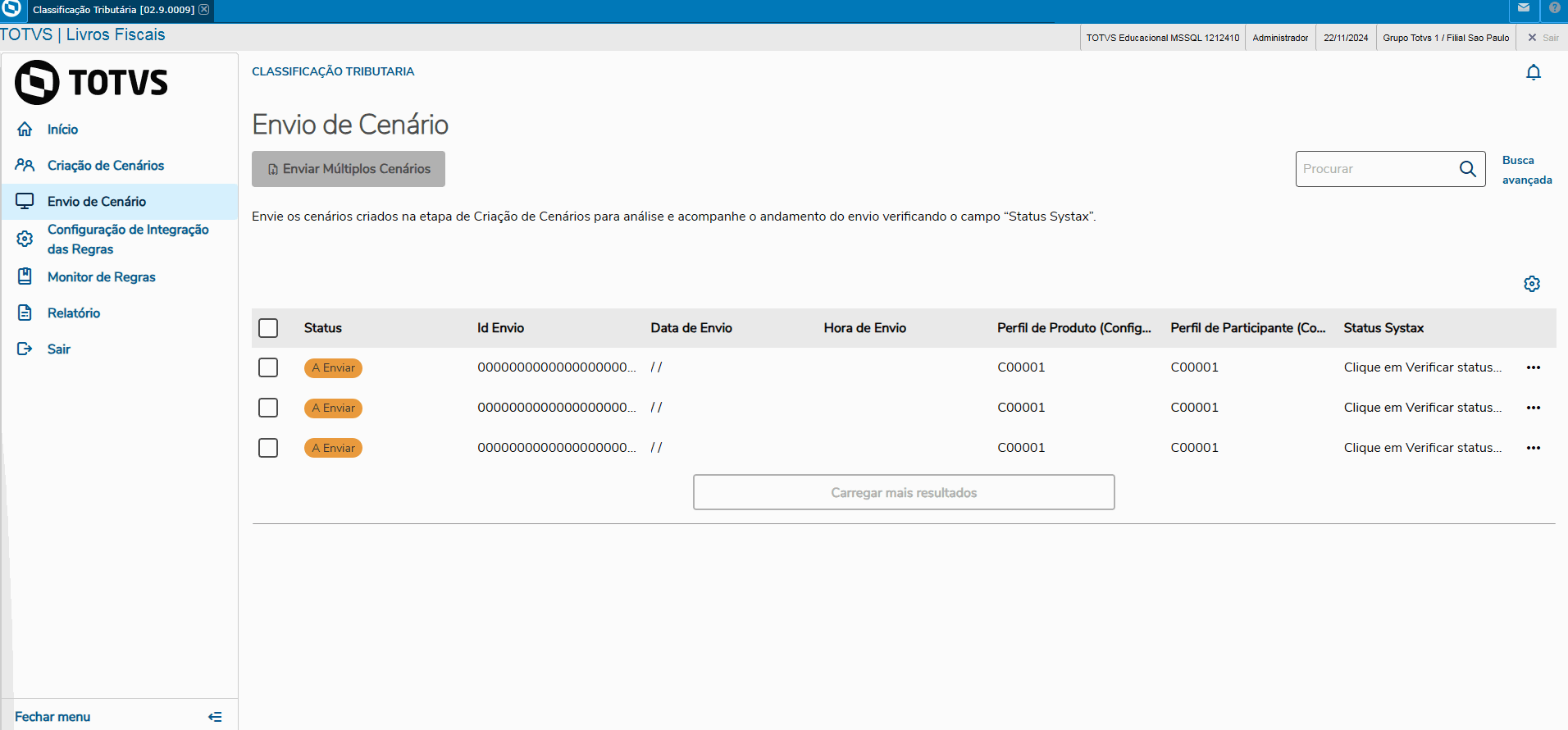1568x730 pixels.
Task: Collapse the sidebar with the arrow icon
Action: coord(215,717)
